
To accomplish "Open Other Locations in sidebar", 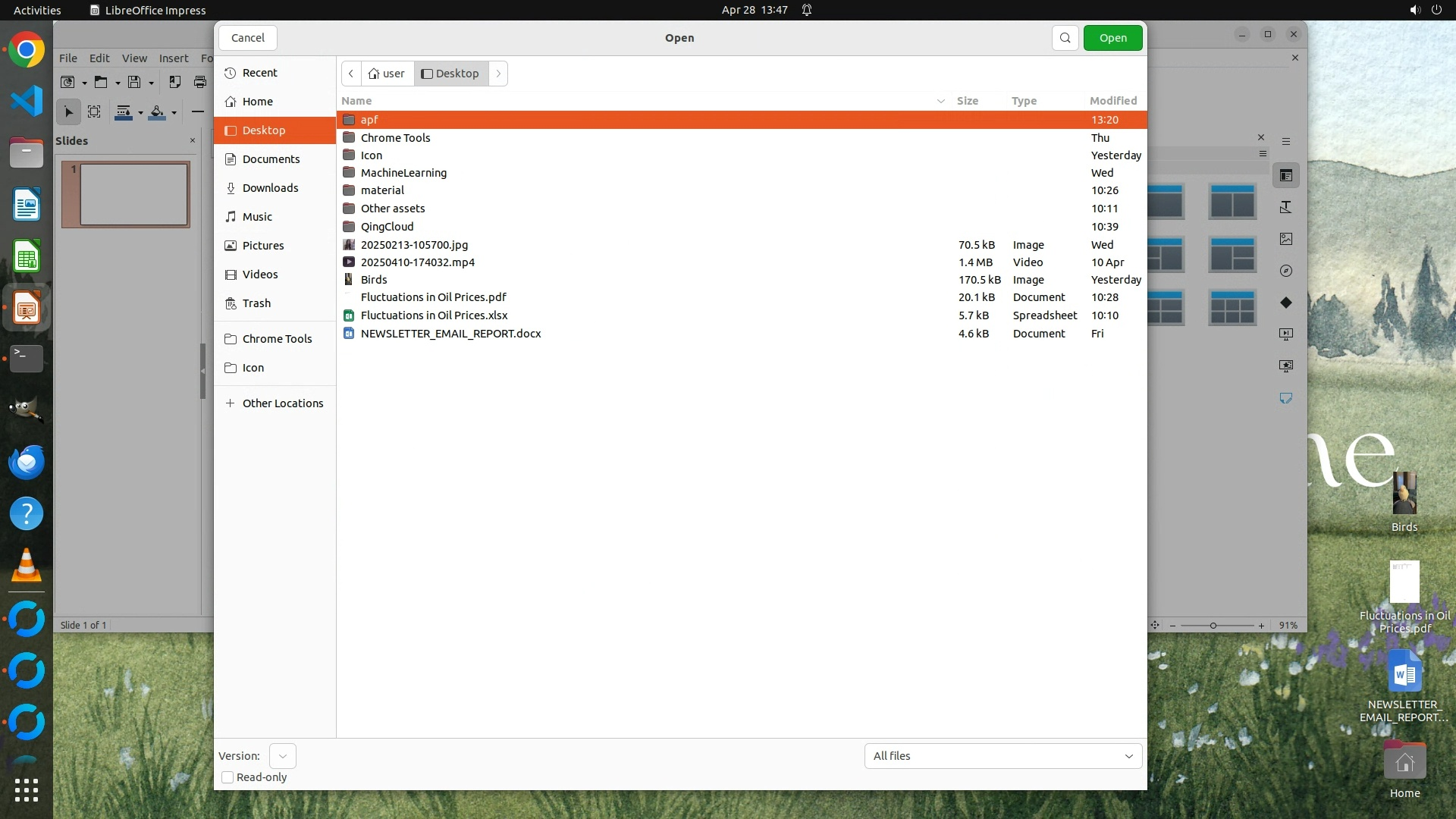I will 282,403.
